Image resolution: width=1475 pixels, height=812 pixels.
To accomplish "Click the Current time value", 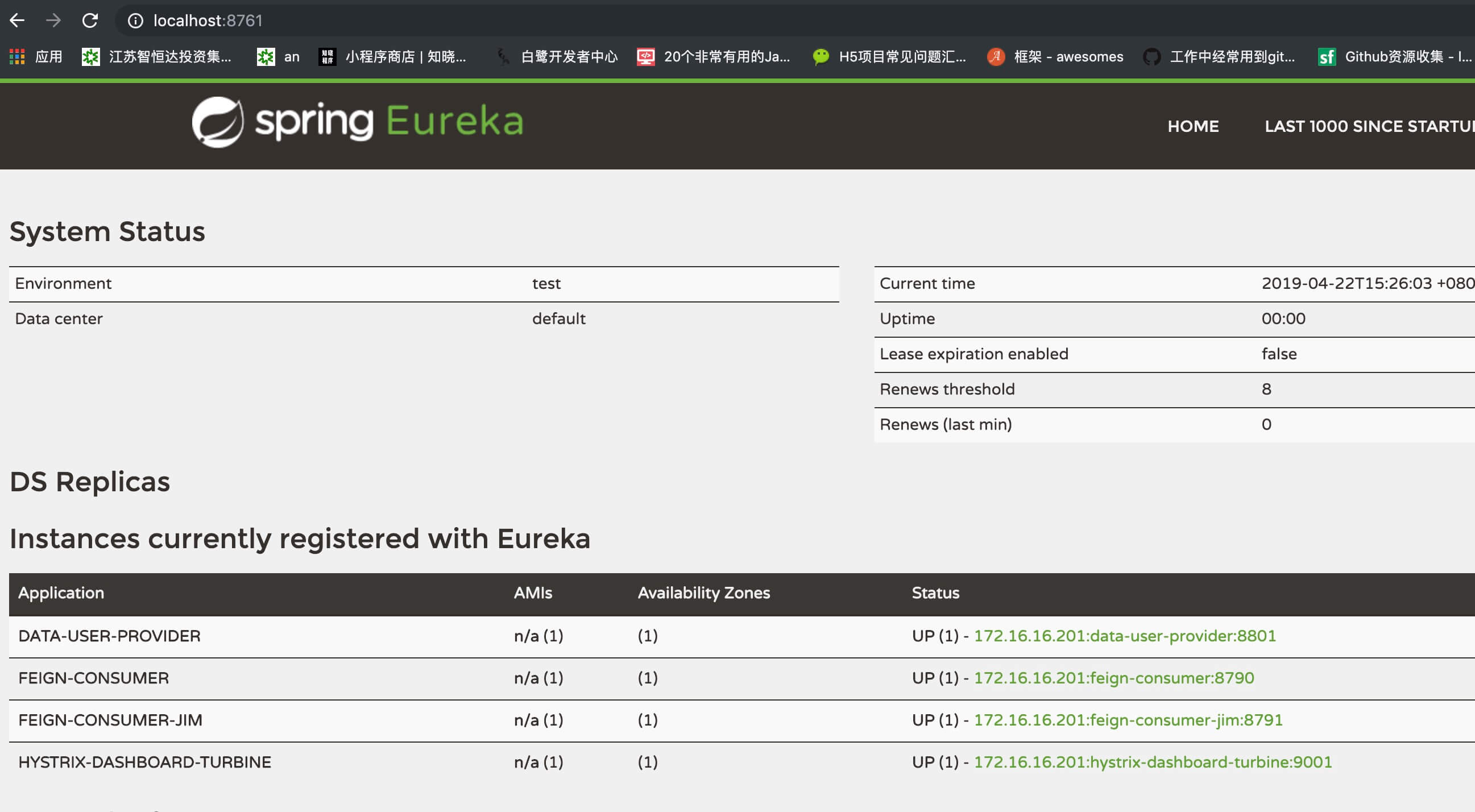I will click(x=1368, y=283).
